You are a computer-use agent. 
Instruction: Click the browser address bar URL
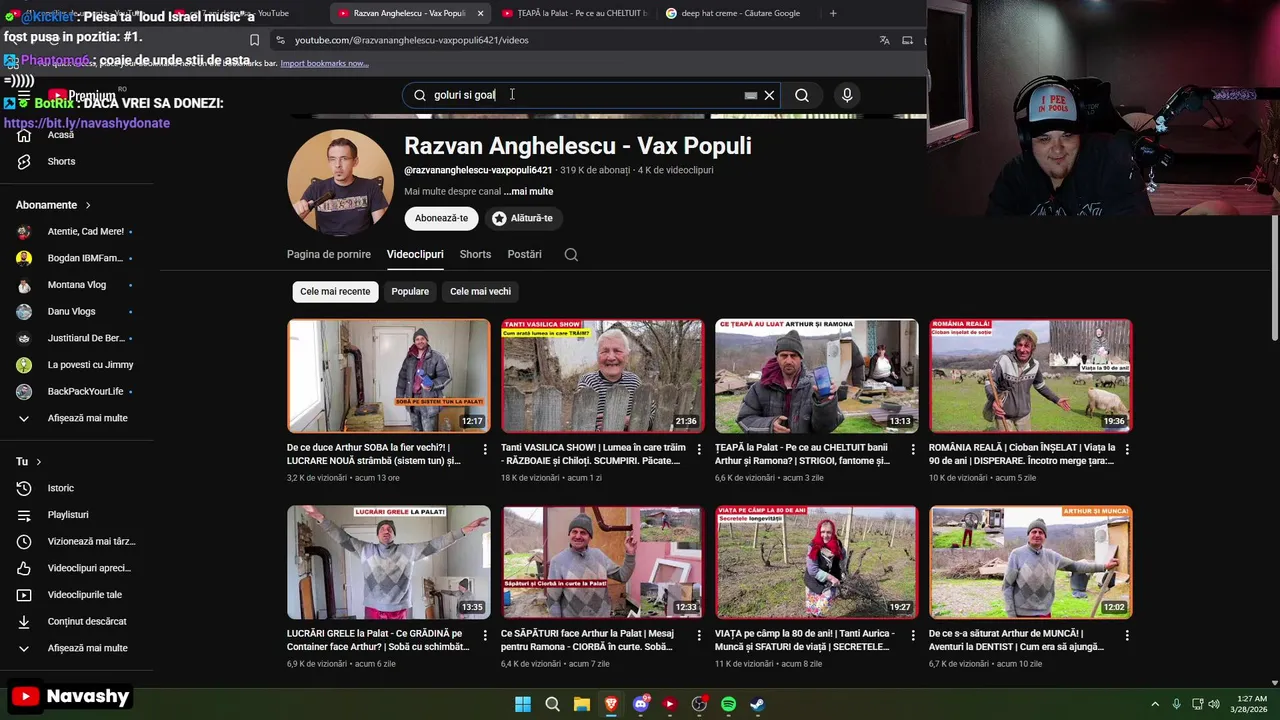[412, 40]
